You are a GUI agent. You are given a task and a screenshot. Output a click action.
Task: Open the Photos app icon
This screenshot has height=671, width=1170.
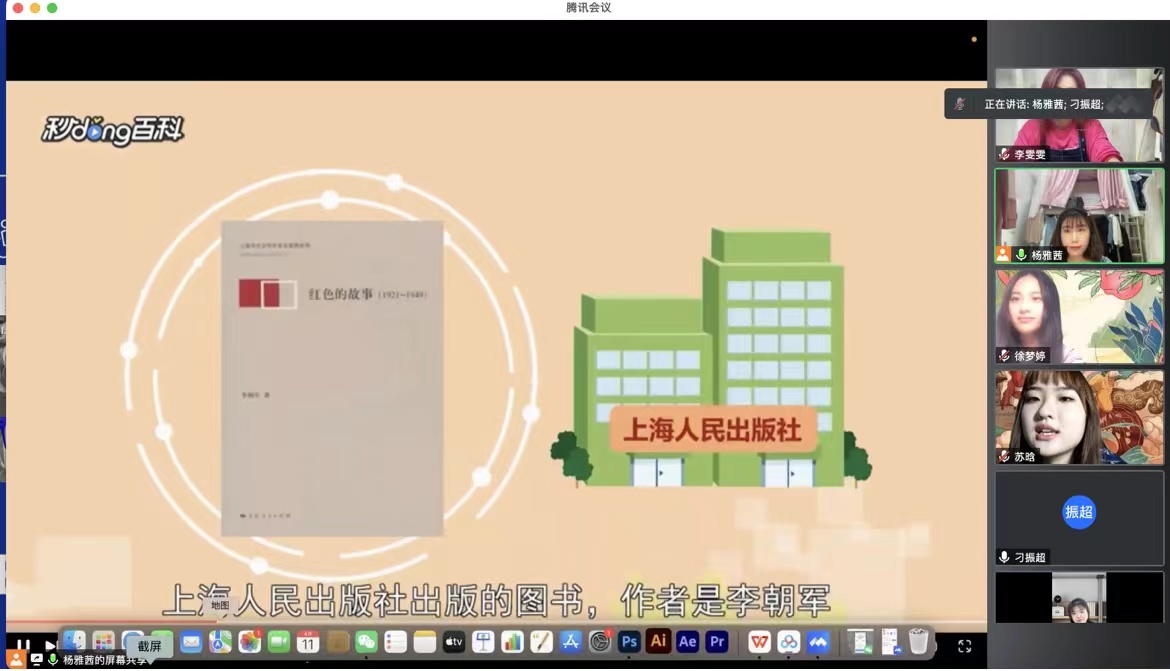[x=249, y=641]
